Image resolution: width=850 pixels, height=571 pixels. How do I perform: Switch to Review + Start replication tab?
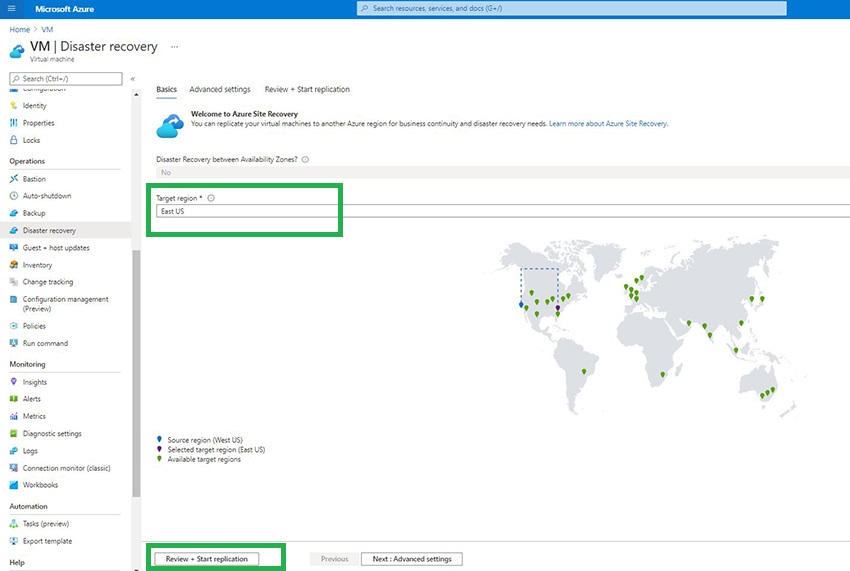(307, 89)
